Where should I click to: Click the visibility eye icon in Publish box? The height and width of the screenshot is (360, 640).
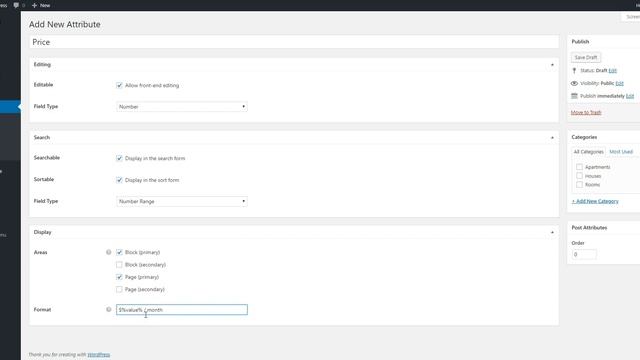574,83
